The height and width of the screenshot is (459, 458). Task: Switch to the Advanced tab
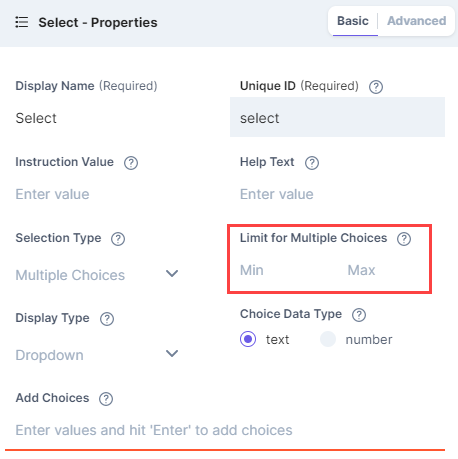(416, 21)
